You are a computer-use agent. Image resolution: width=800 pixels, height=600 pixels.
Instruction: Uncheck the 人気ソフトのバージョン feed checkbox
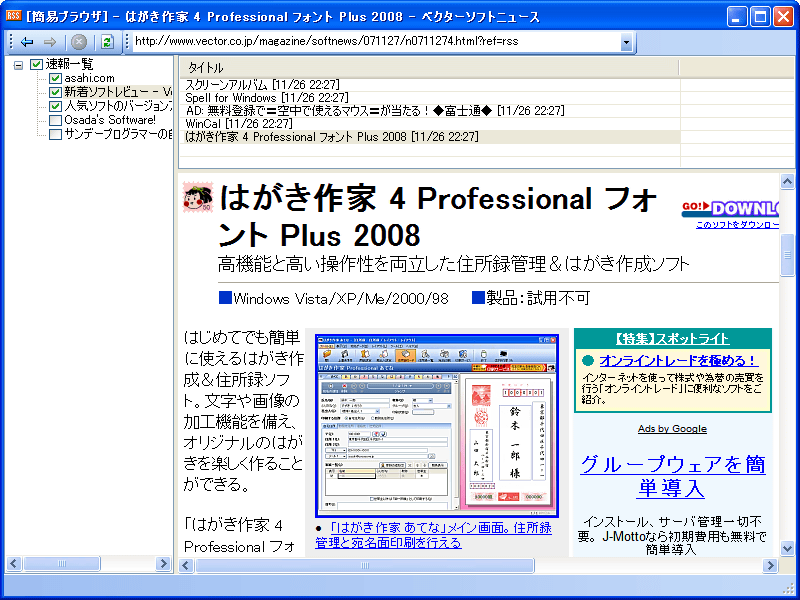[x=55, y=106]
